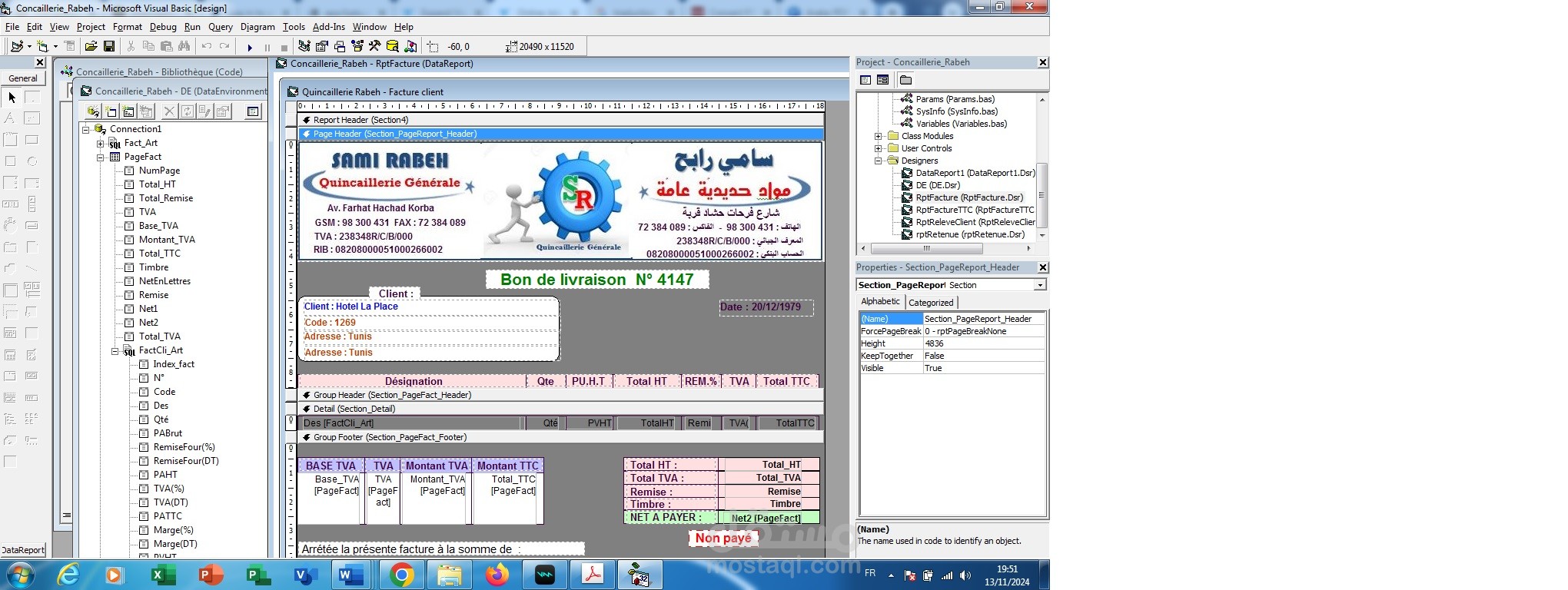The image size is (1568, 590).
Task: Click Add Connection icon in the DataEnvironment toolbar
Action: (x=93, y=111)
